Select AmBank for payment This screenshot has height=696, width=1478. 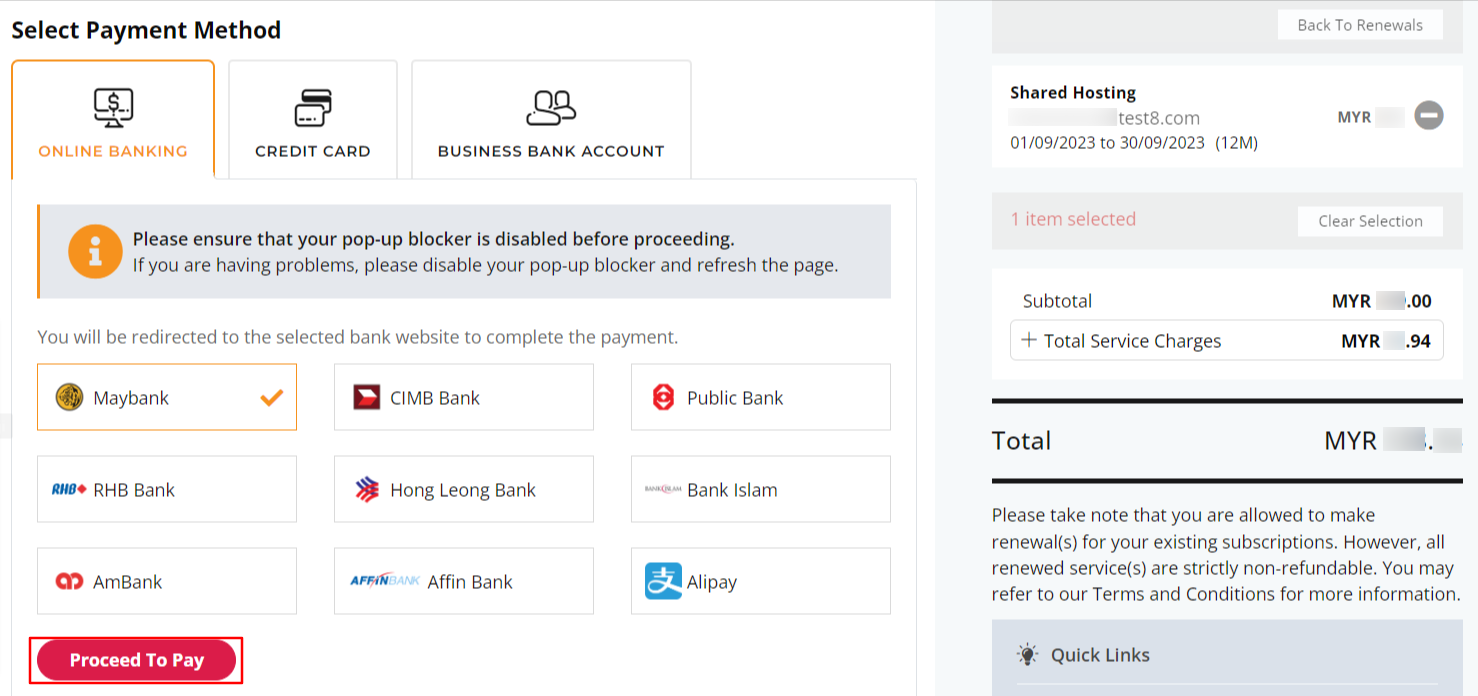click(167, 581)
